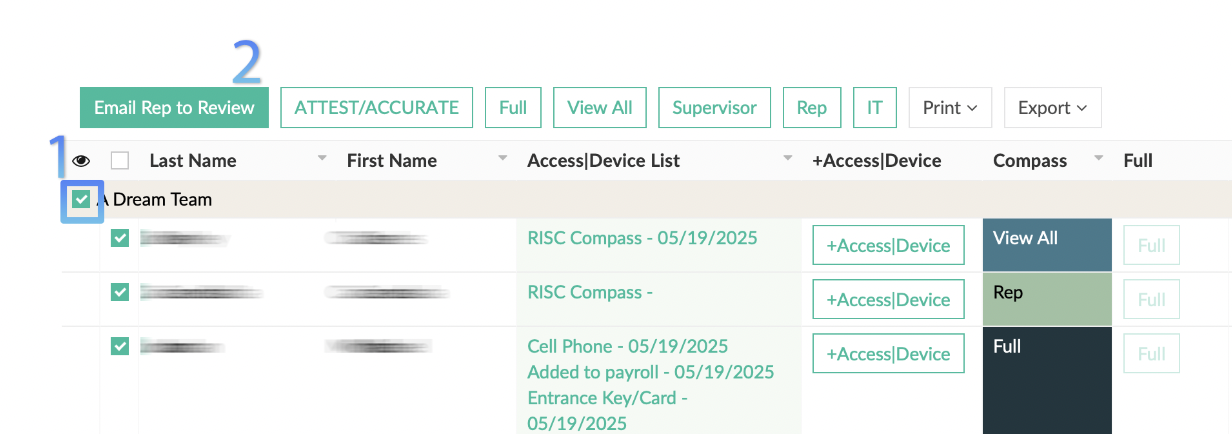The height and width of the screenshot is (434, 1232).
Task: Open the Access|Device List column filter arrow
Action: [788, 159]
